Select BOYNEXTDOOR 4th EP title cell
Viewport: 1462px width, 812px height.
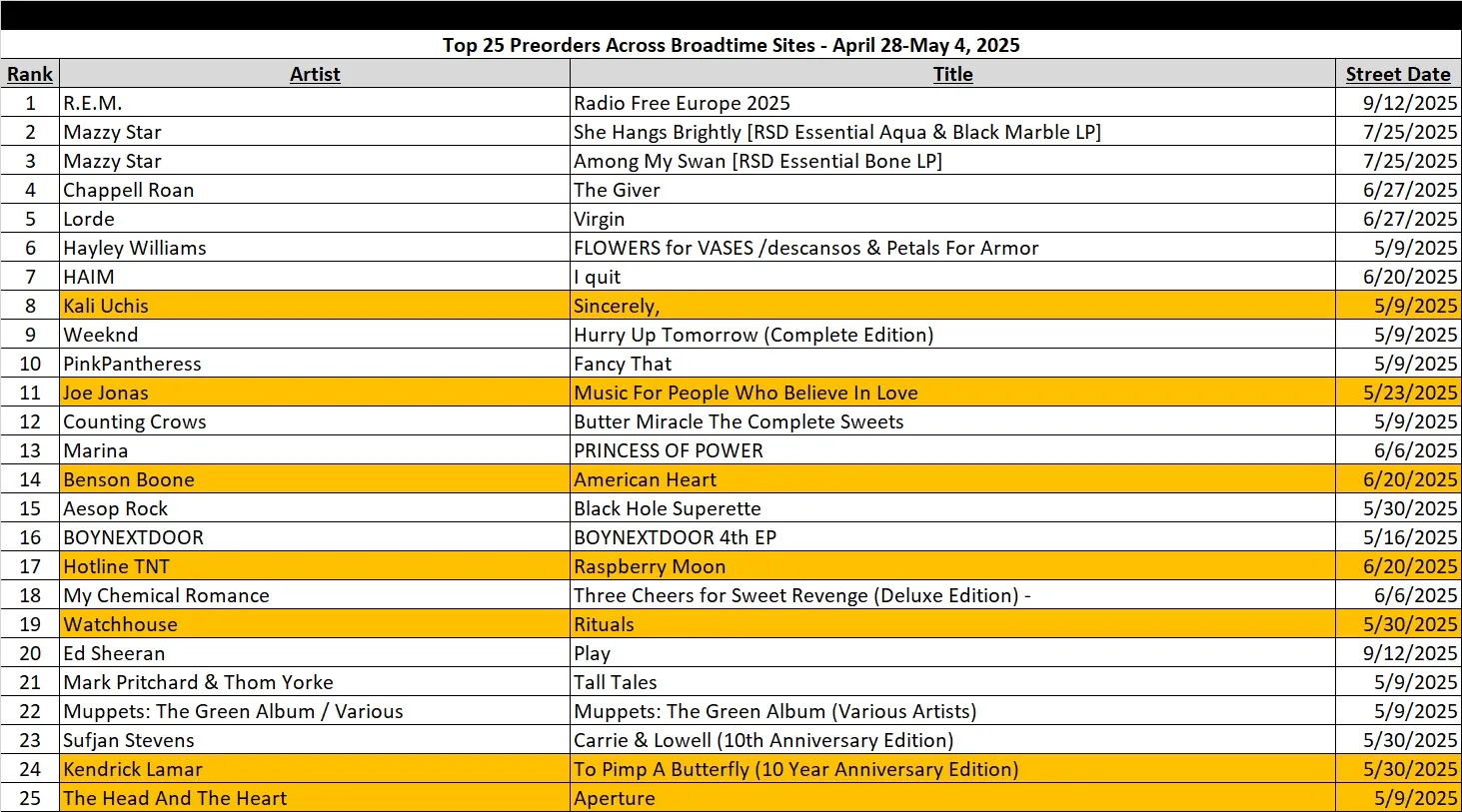[952, 537]
